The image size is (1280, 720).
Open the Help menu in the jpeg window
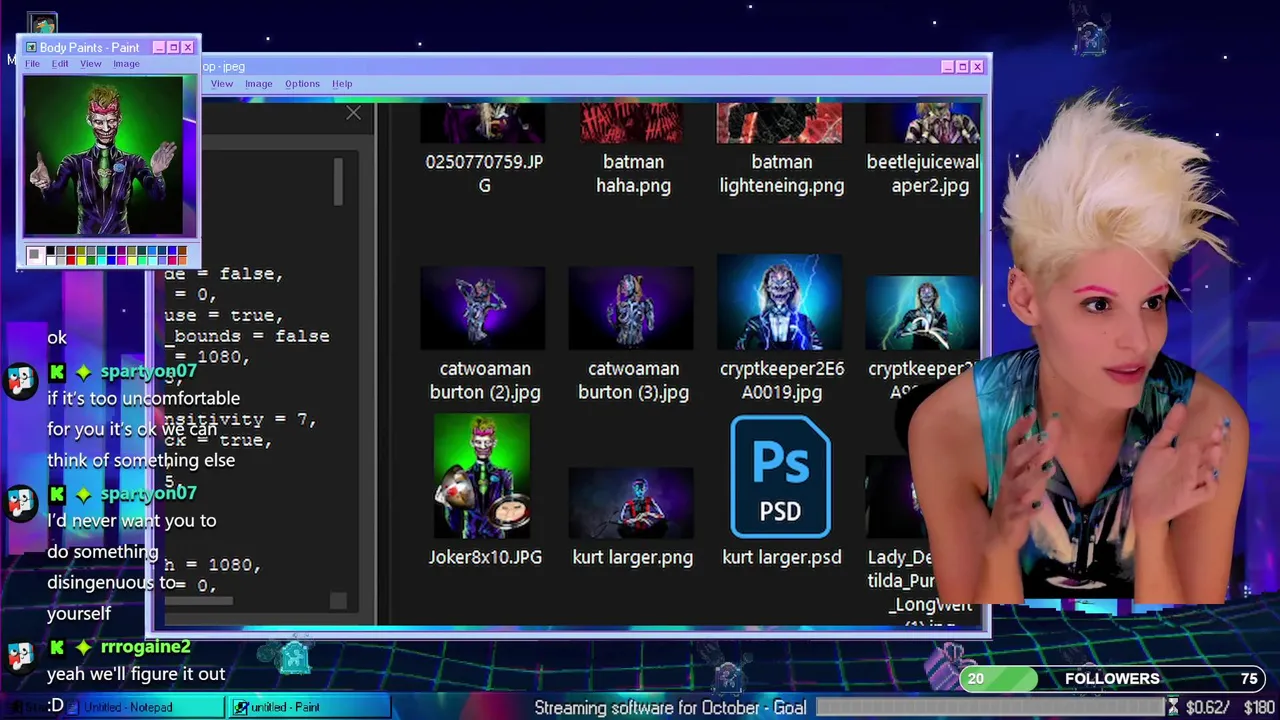click(x=342, y=84)
